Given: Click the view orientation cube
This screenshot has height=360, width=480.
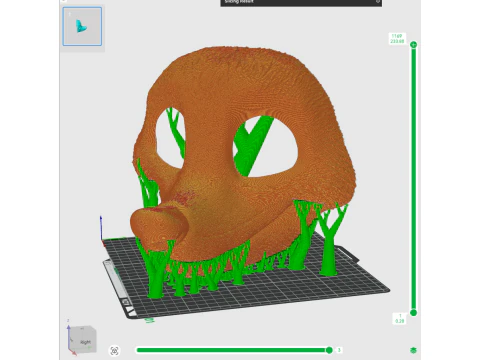Looking at the screenshot, I should click(82, 339).
